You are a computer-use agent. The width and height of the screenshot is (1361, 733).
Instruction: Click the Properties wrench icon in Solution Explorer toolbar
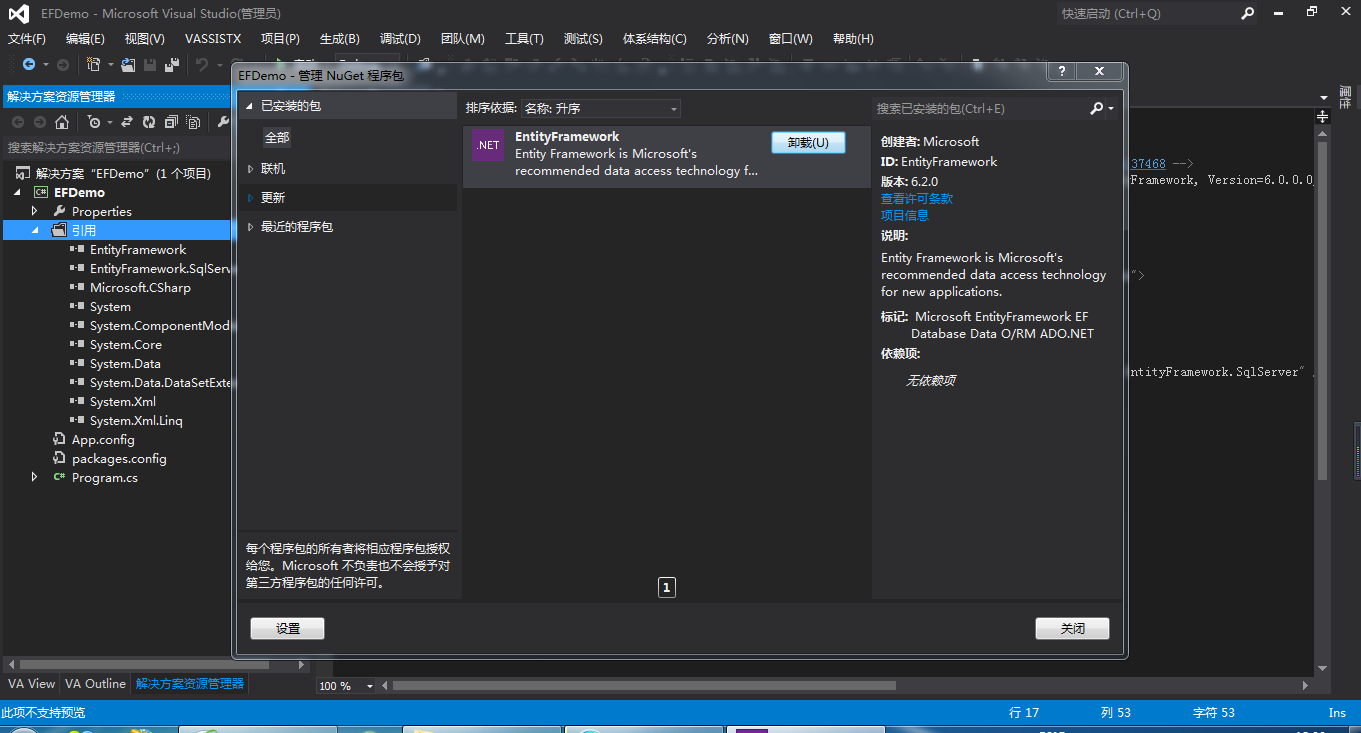(223, 122)
